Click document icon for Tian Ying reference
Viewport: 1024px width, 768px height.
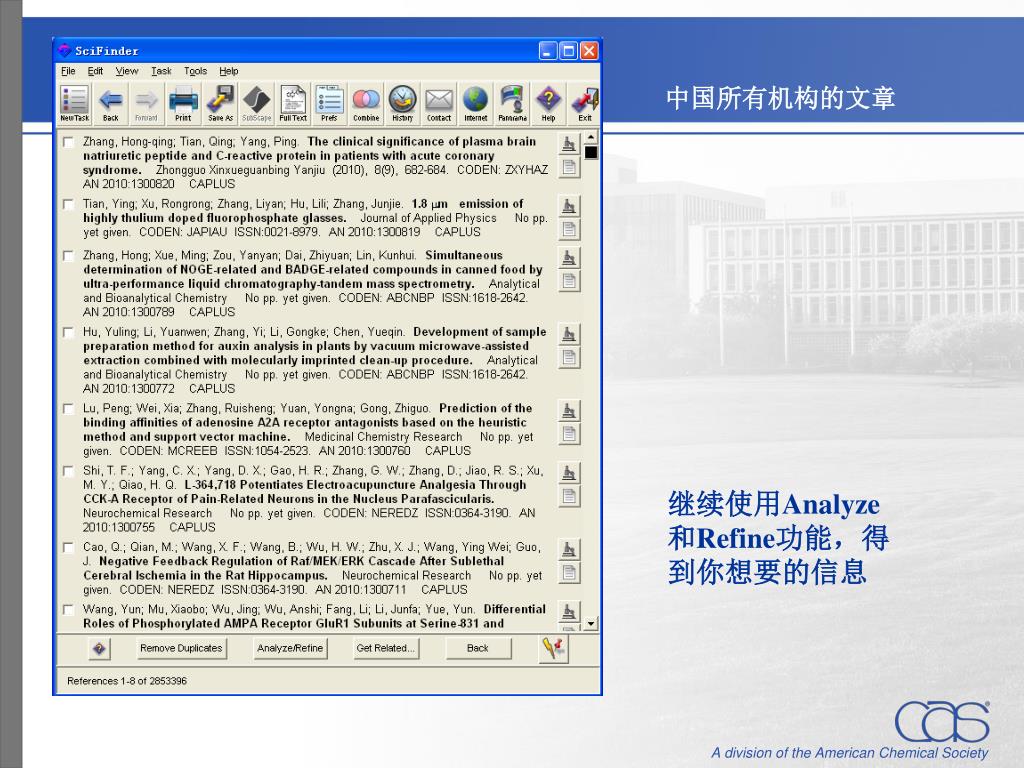point(569,229)
